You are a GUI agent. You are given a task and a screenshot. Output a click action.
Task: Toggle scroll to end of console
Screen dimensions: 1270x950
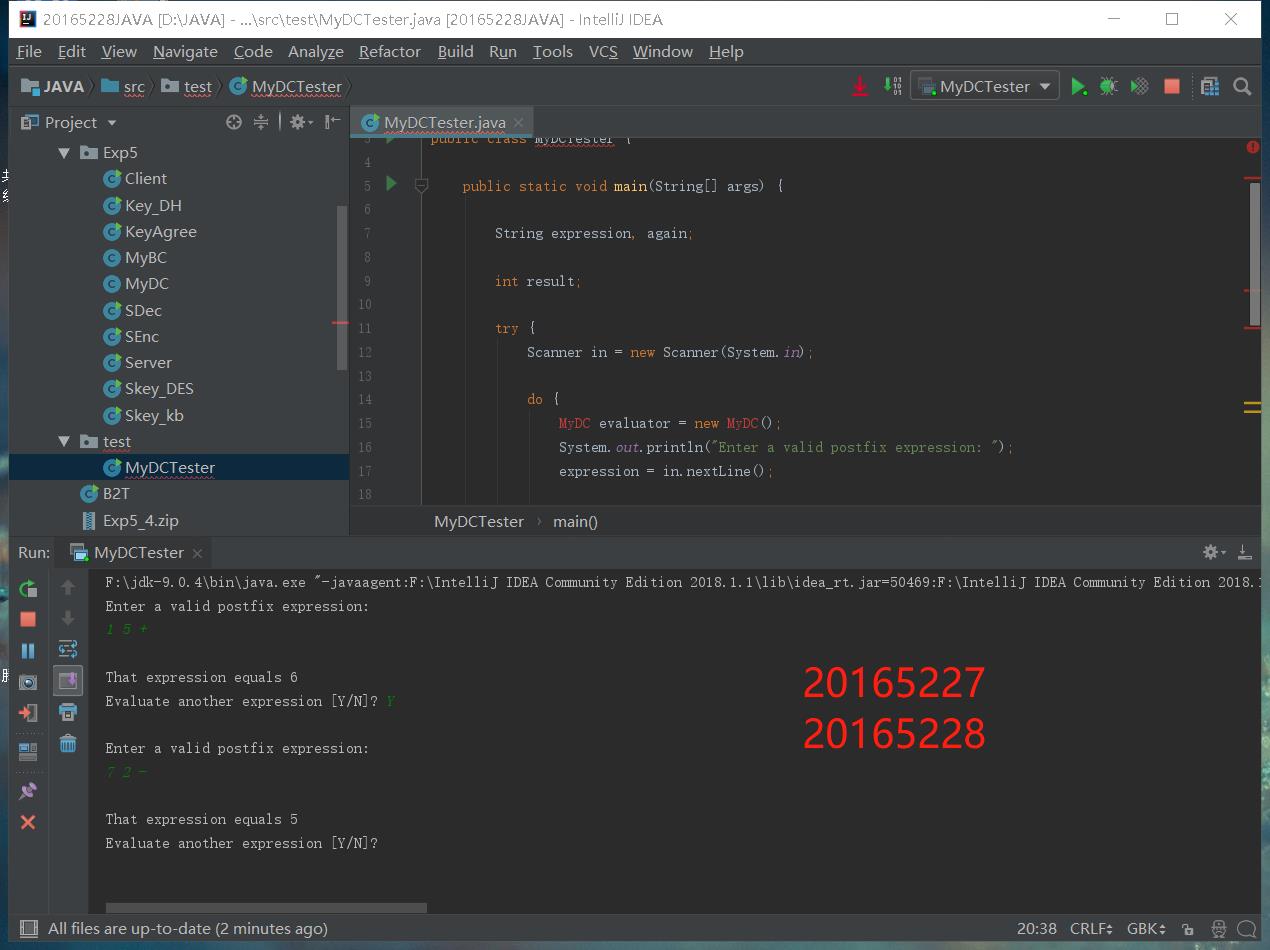(68, 681)
